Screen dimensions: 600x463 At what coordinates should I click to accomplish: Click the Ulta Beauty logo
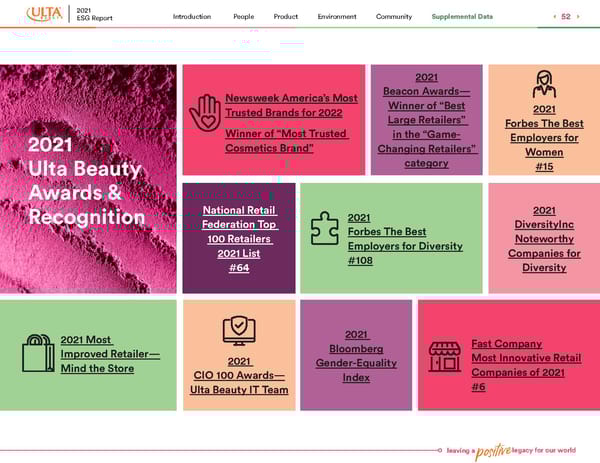pyautogui.click(x=46, y=16)
